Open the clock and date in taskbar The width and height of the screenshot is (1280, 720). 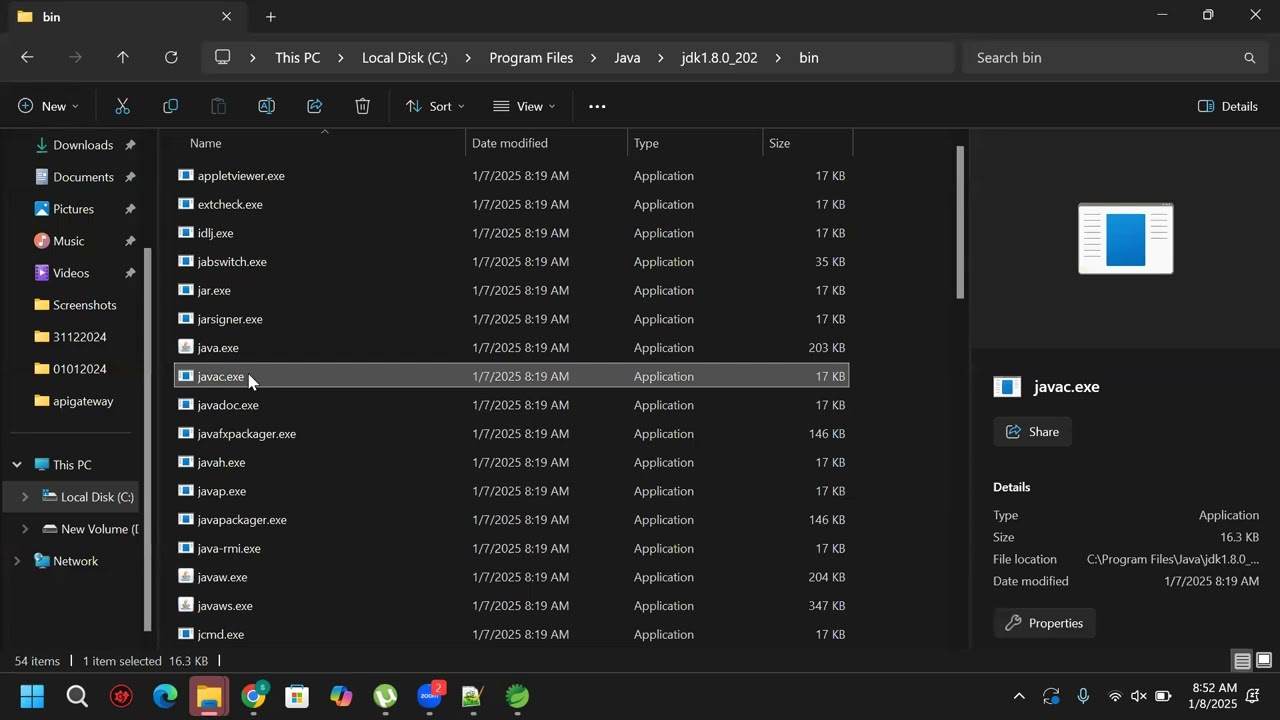(x=1212, y=696)
